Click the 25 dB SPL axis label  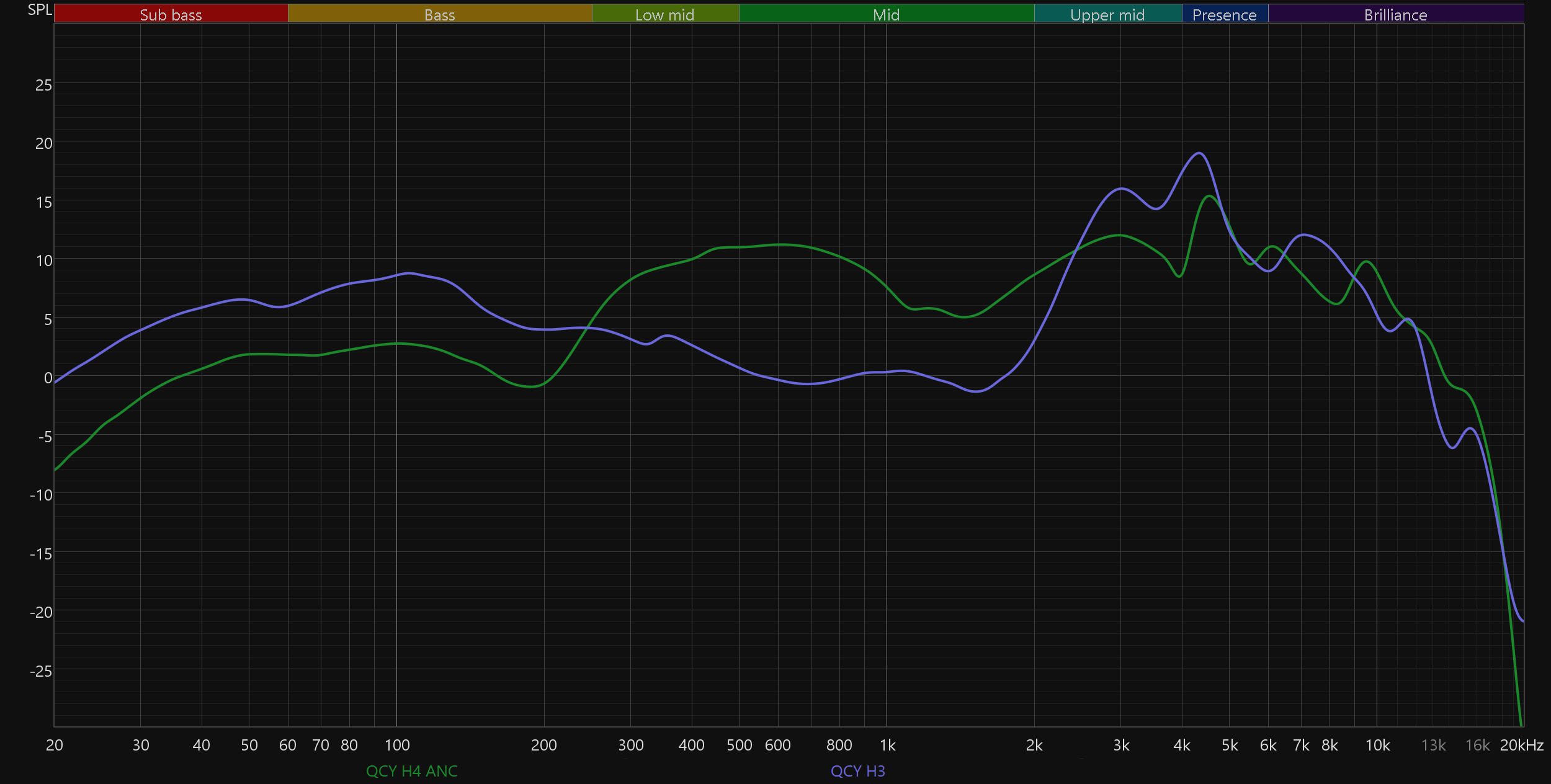point(43,85)
